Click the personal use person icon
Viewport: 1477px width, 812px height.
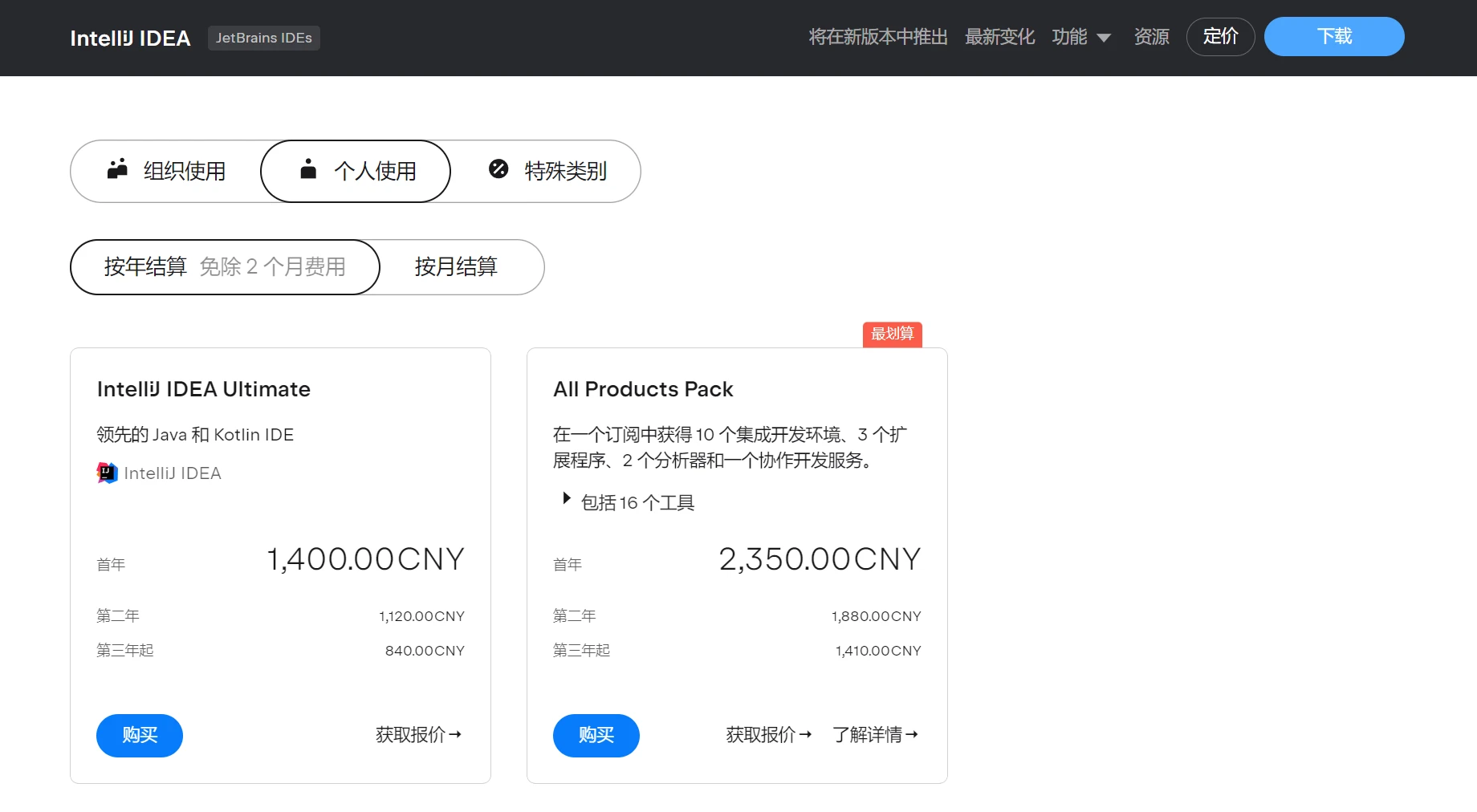[308, 168]
